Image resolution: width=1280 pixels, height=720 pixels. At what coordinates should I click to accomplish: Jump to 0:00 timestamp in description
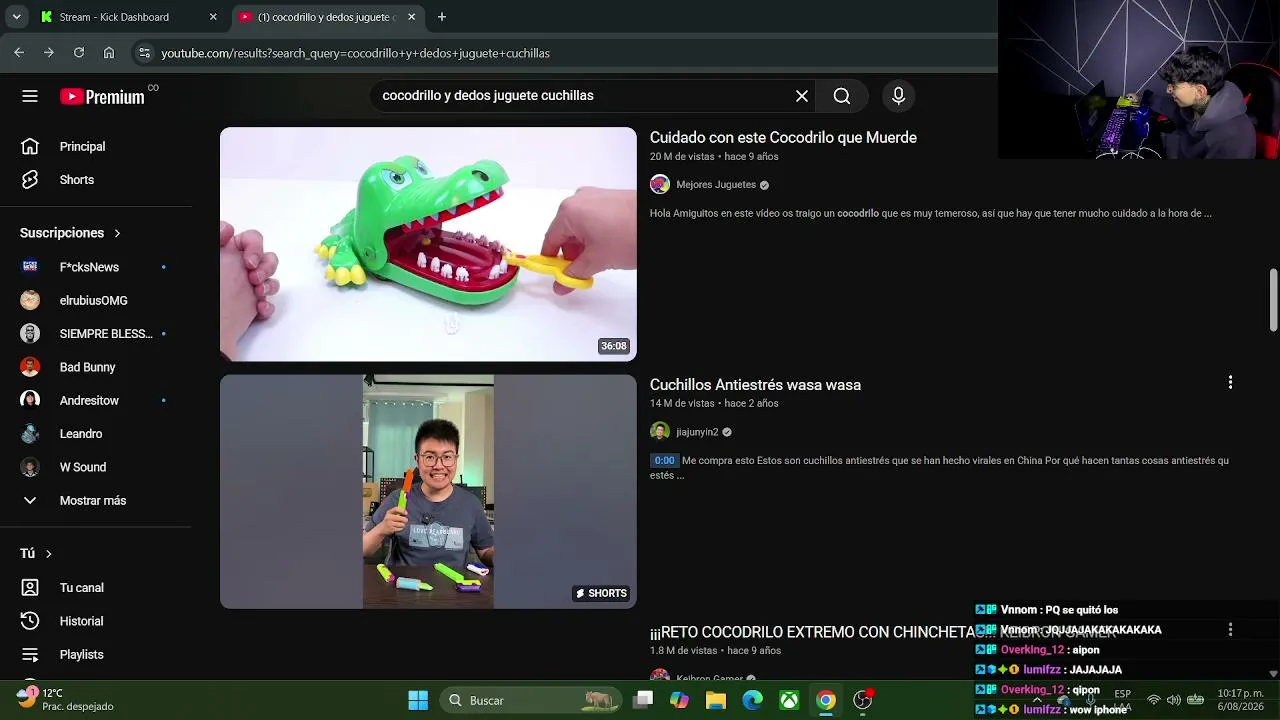665,461
